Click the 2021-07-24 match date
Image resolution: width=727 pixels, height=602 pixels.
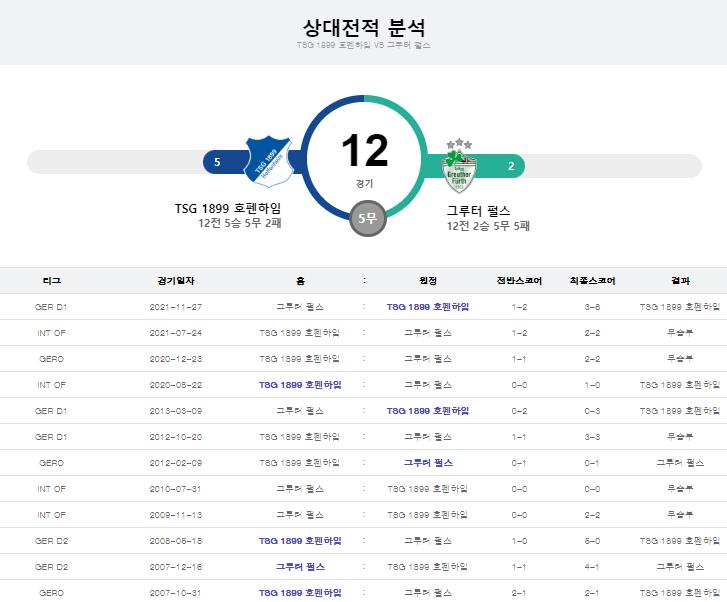pyautogui.click(x=176, y=333)
